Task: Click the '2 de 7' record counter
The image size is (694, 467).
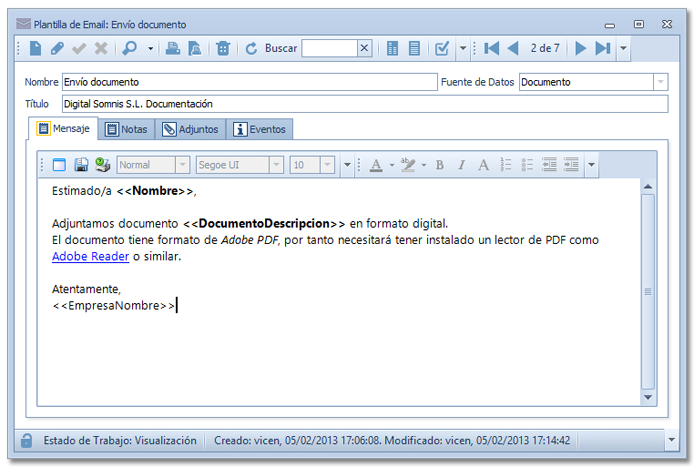Action: coord(545,48)
